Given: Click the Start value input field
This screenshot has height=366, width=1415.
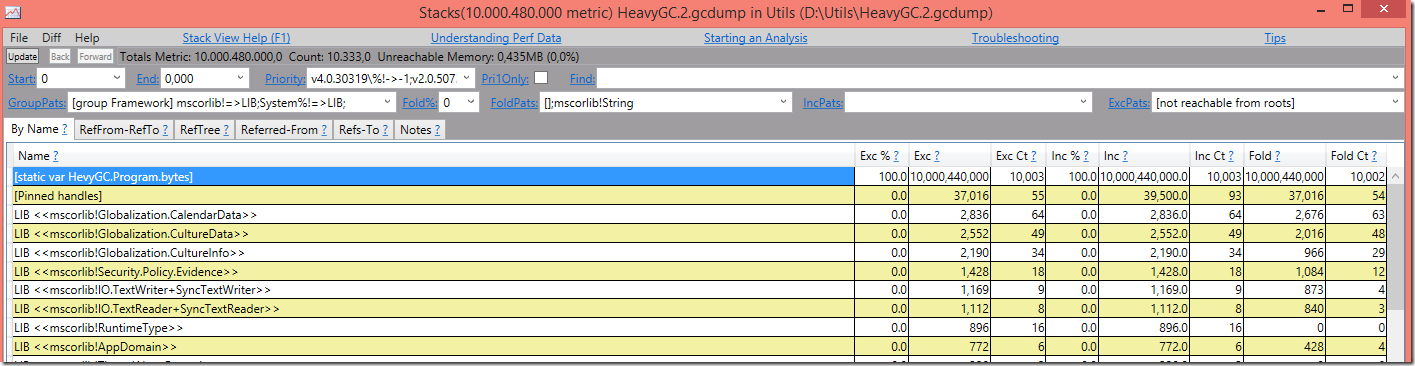Looking at the screenshot, I should click(x=75, y=78).
